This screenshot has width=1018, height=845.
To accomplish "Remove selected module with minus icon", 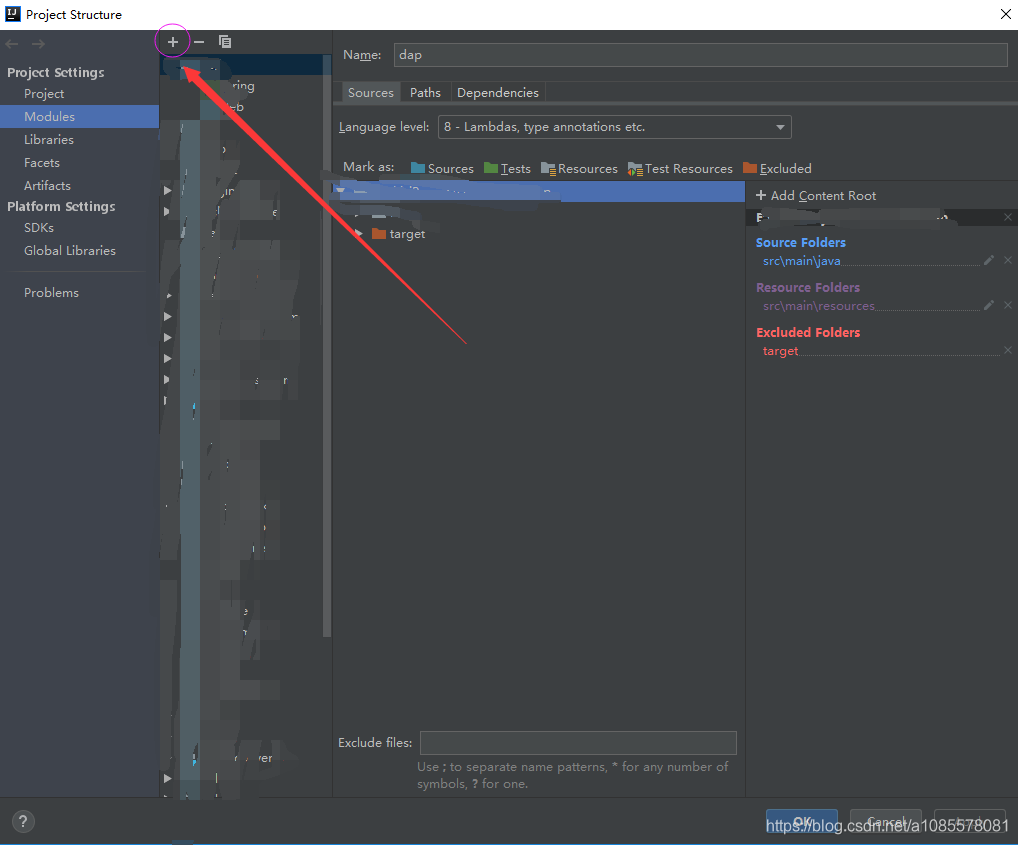I will tap(199, 42).
